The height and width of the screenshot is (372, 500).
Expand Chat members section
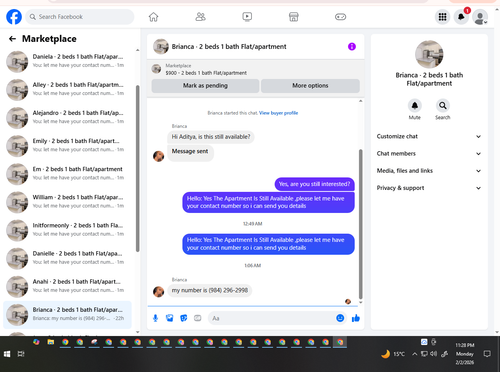pos(429,154)
